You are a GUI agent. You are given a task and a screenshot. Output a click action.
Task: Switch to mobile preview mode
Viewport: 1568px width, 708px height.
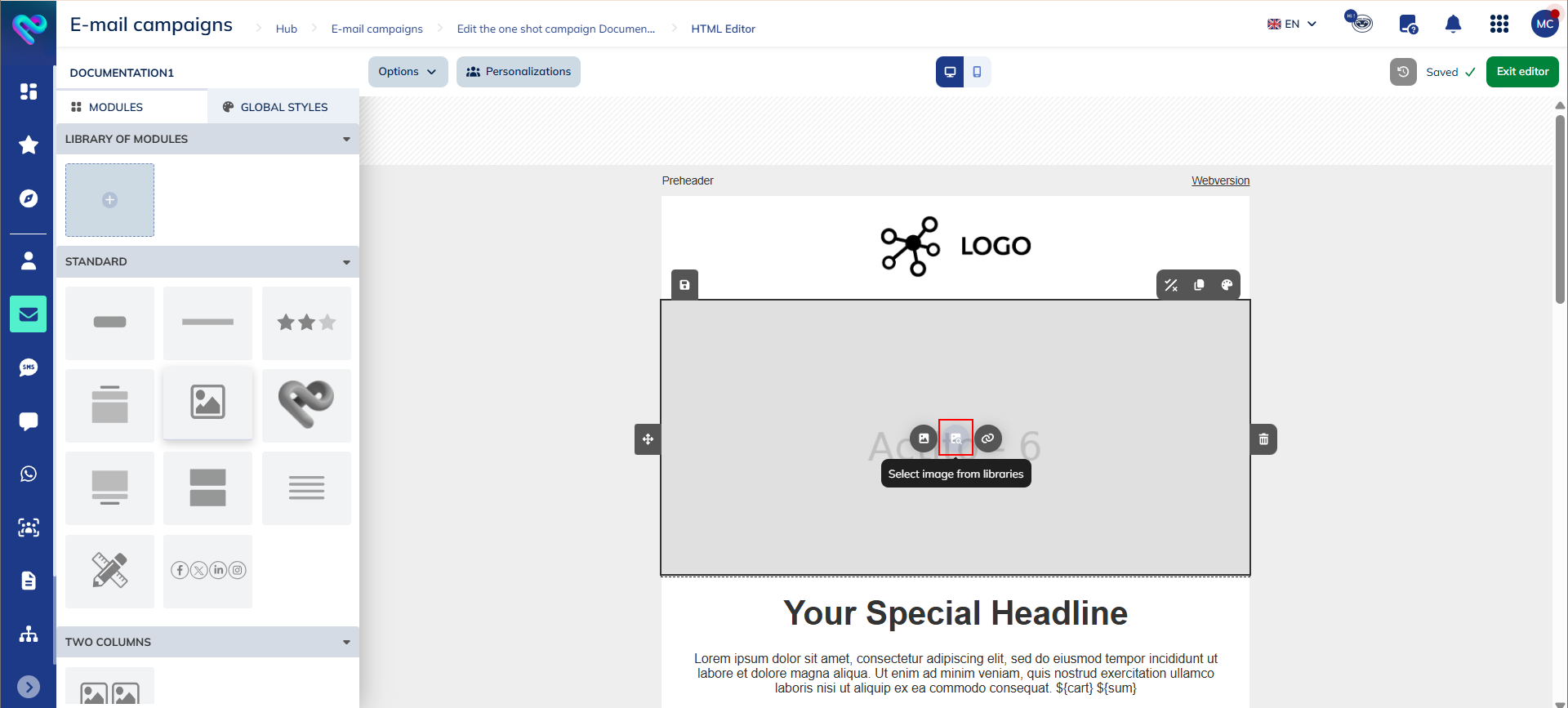click(977, 72)
